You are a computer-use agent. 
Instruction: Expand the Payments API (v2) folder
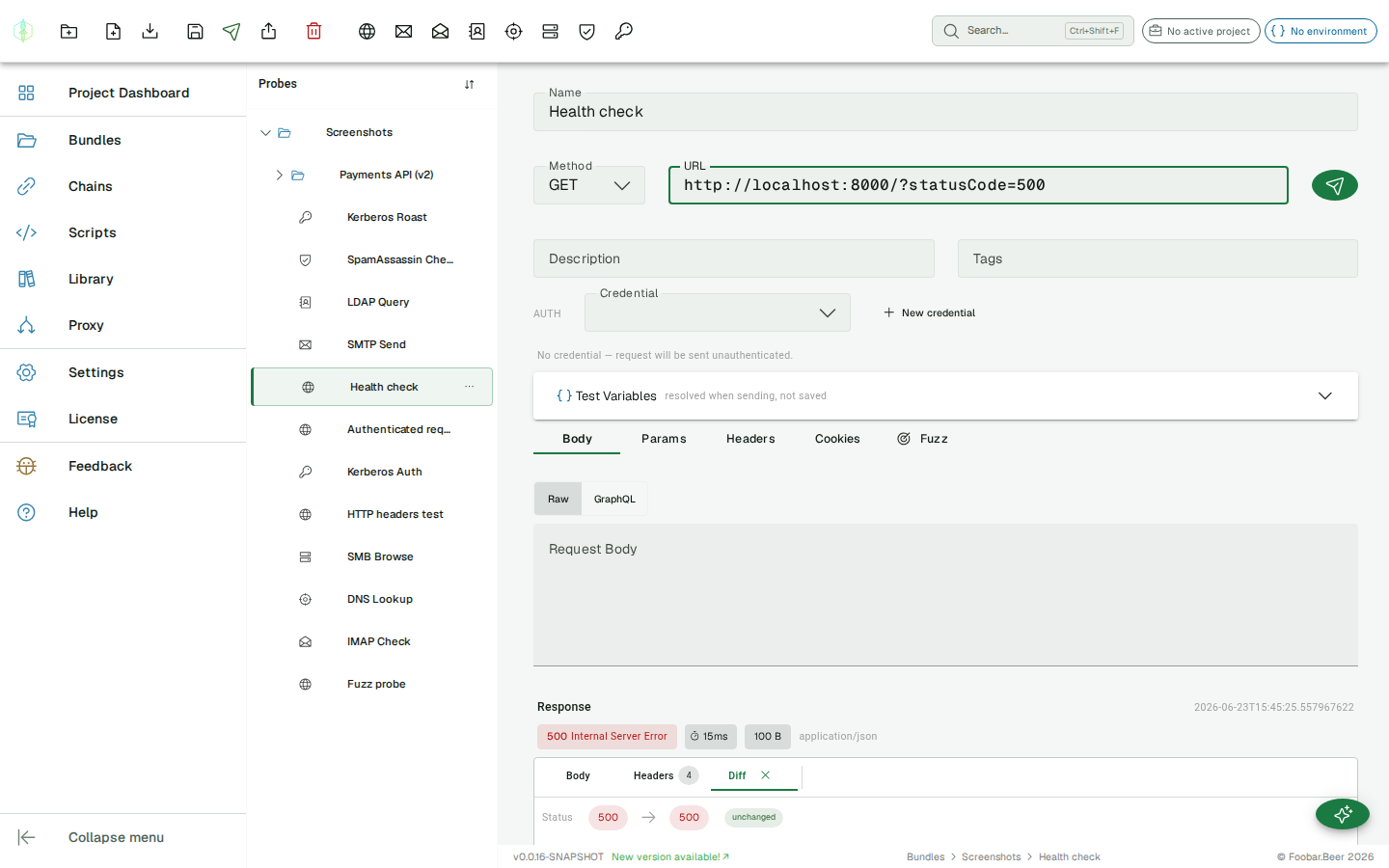280,175
